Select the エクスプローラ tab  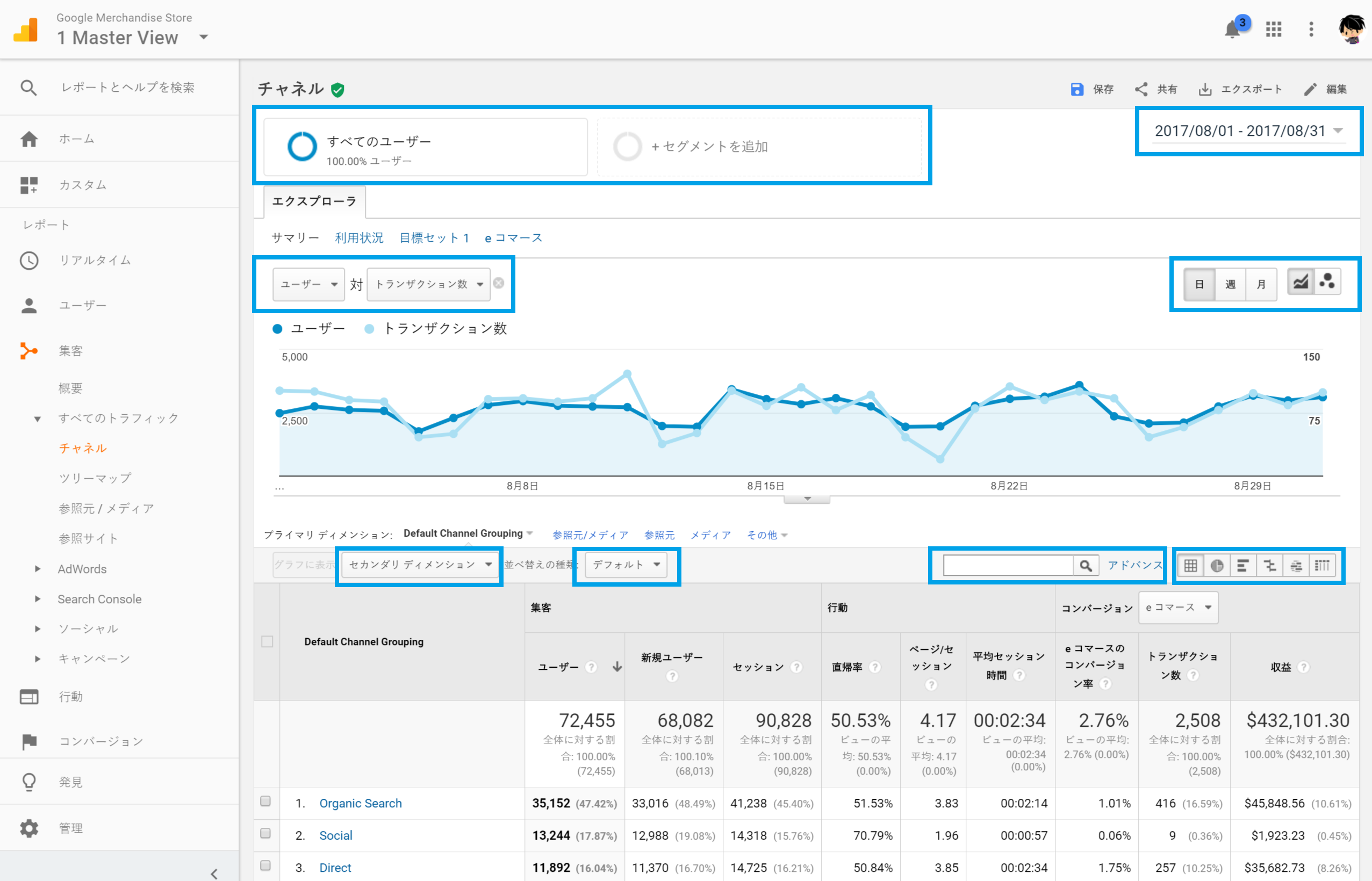315,201
